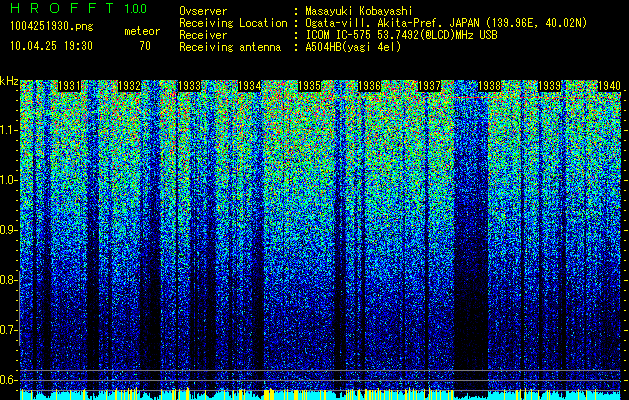The height and width of the screenshot is (400, 629).
Task: Click the 1.0 kHz axis tick label
Action: (x=9, y=180)
